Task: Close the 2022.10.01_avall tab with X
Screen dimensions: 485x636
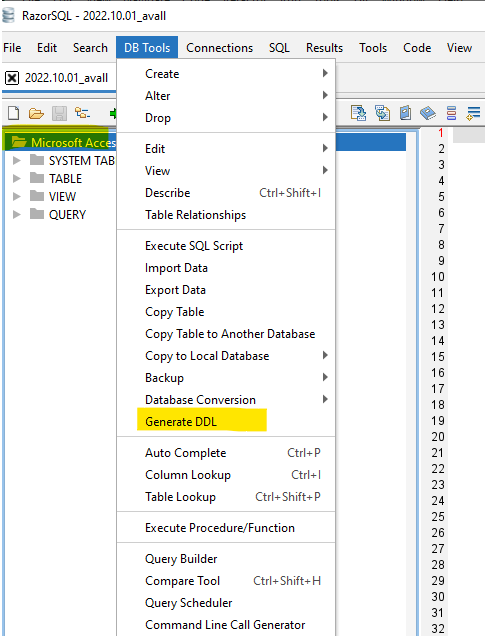Action: pyautogui.click(x=12, y=77)
